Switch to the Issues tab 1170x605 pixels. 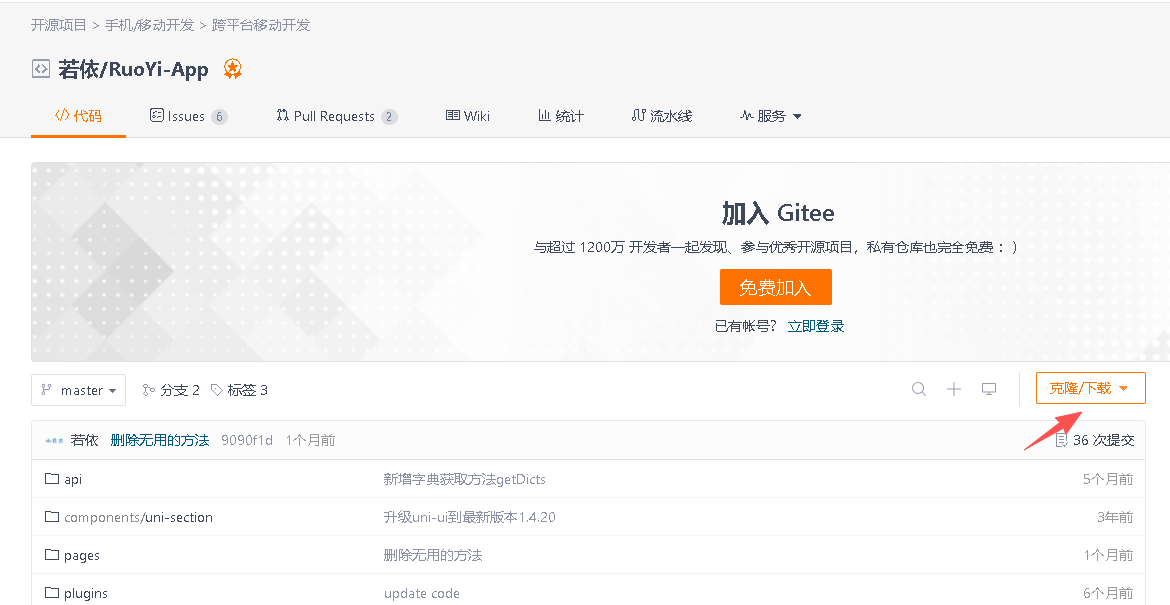tap(187, 116)
